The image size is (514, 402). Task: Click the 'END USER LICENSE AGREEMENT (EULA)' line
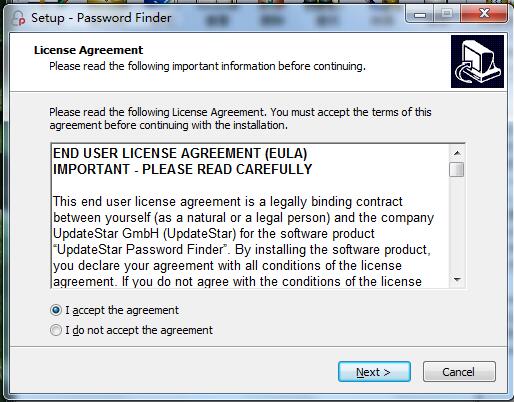[180, 153]
